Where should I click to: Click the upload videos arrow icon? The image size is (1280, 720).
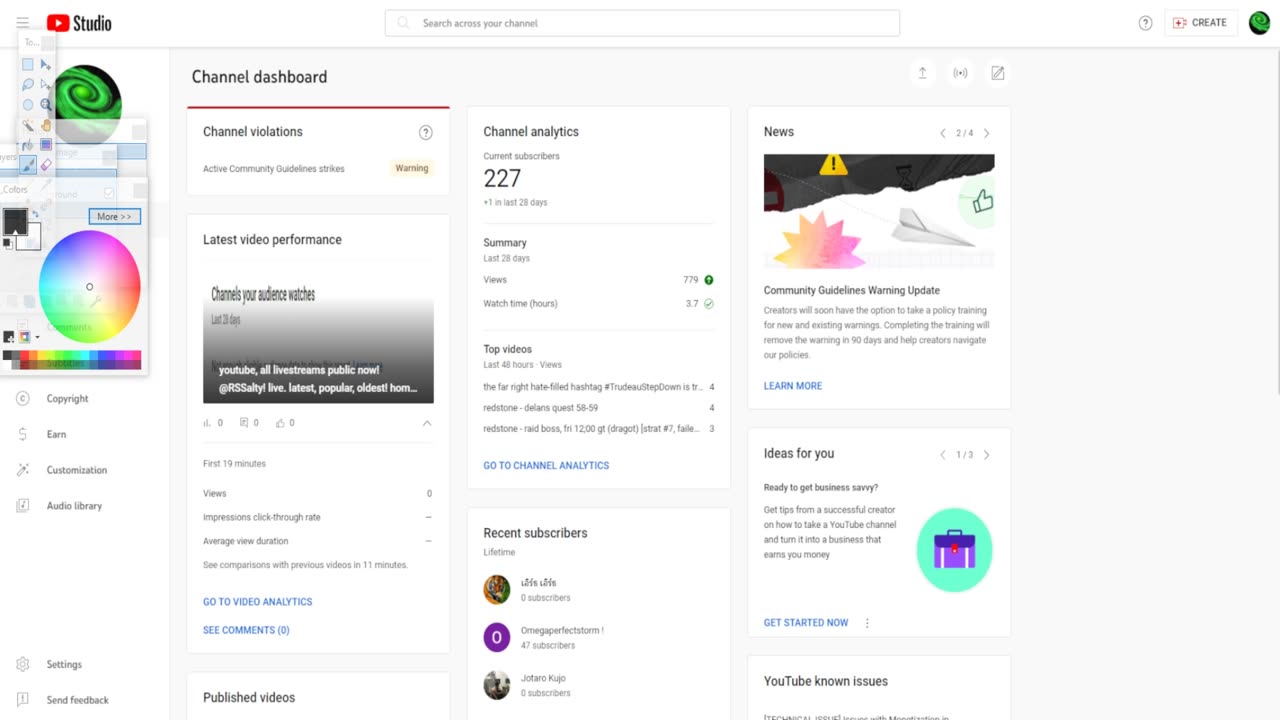tap(922, 73)
